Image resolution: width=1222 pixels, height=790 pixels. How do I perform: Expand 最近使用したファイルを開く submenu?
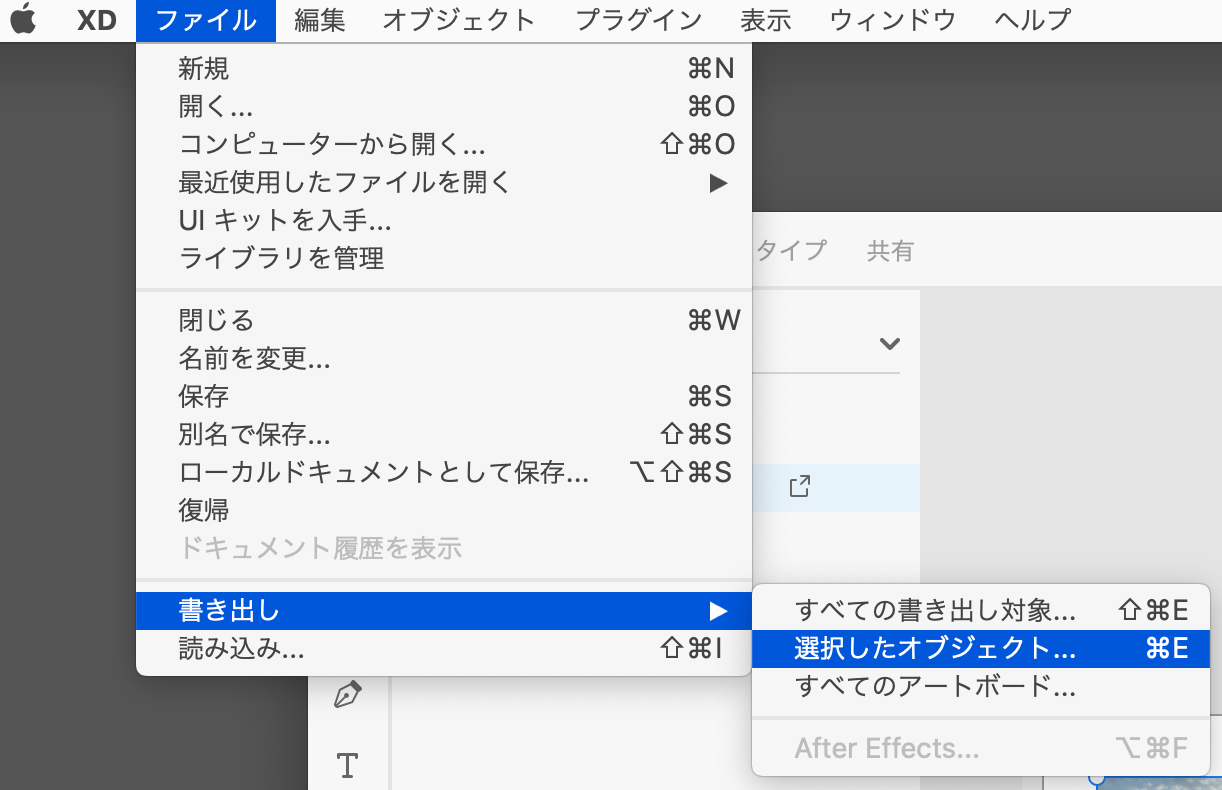pos(443,182)
